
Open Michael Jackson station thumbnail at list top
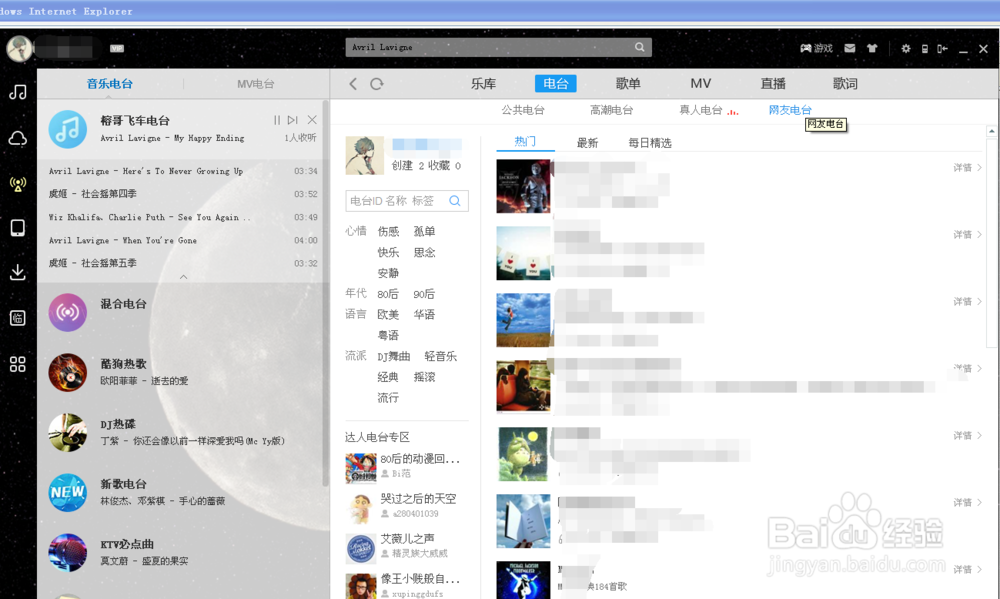click(x=524, y=186)
